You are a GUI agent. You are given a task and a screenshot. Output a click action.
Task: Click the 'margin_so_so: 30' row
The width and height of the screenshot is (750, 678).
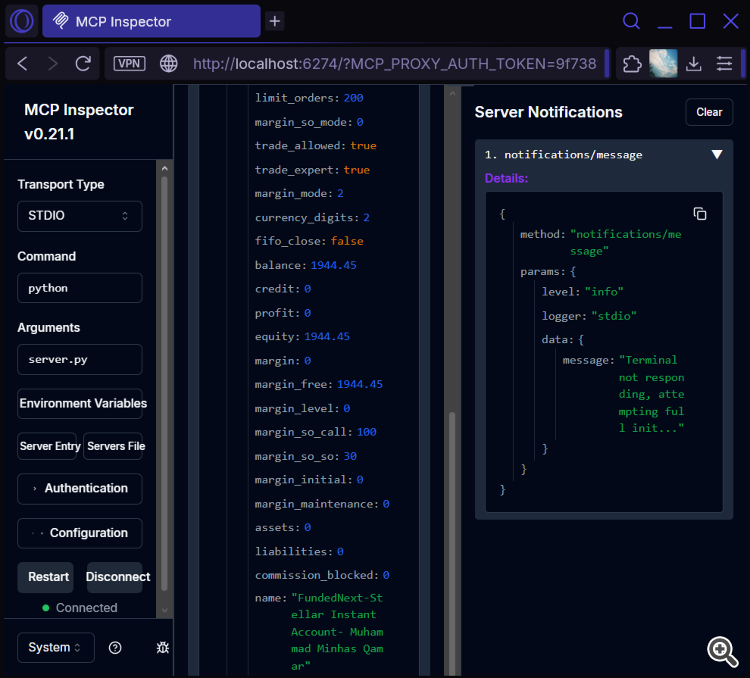point(305,456)
